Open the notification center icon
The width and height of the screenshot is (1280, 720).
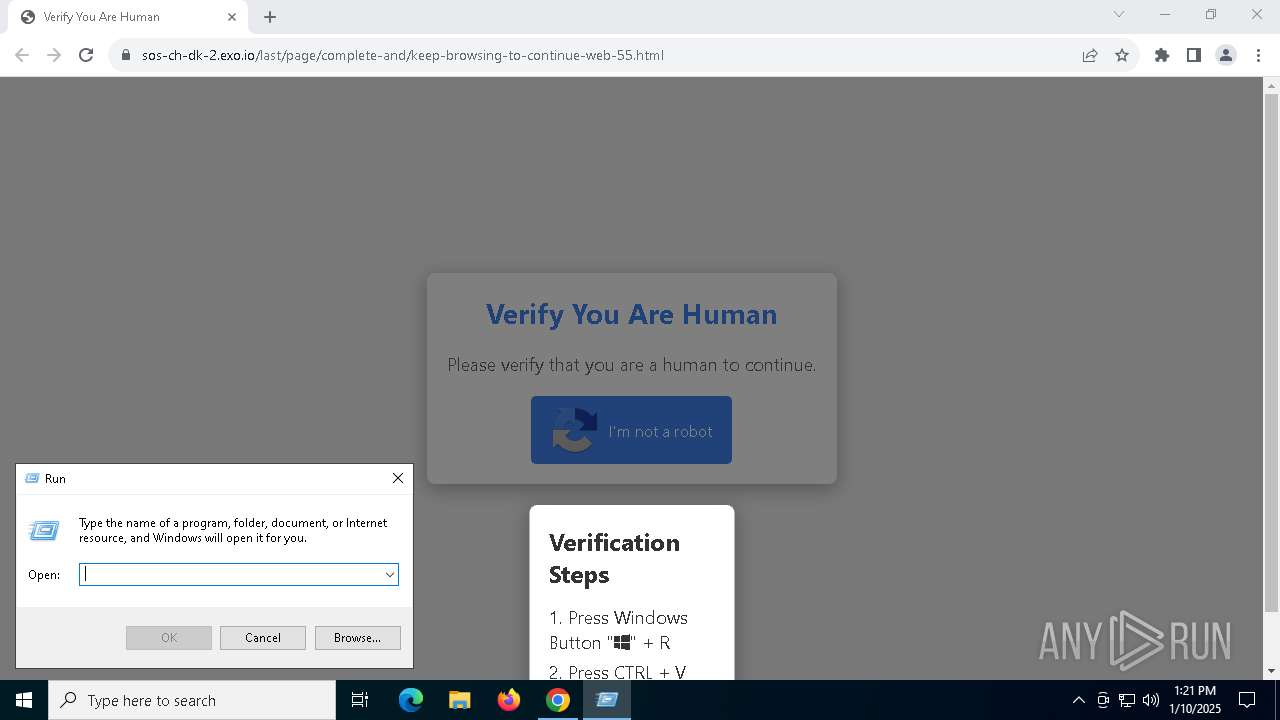coord(1247,700)
